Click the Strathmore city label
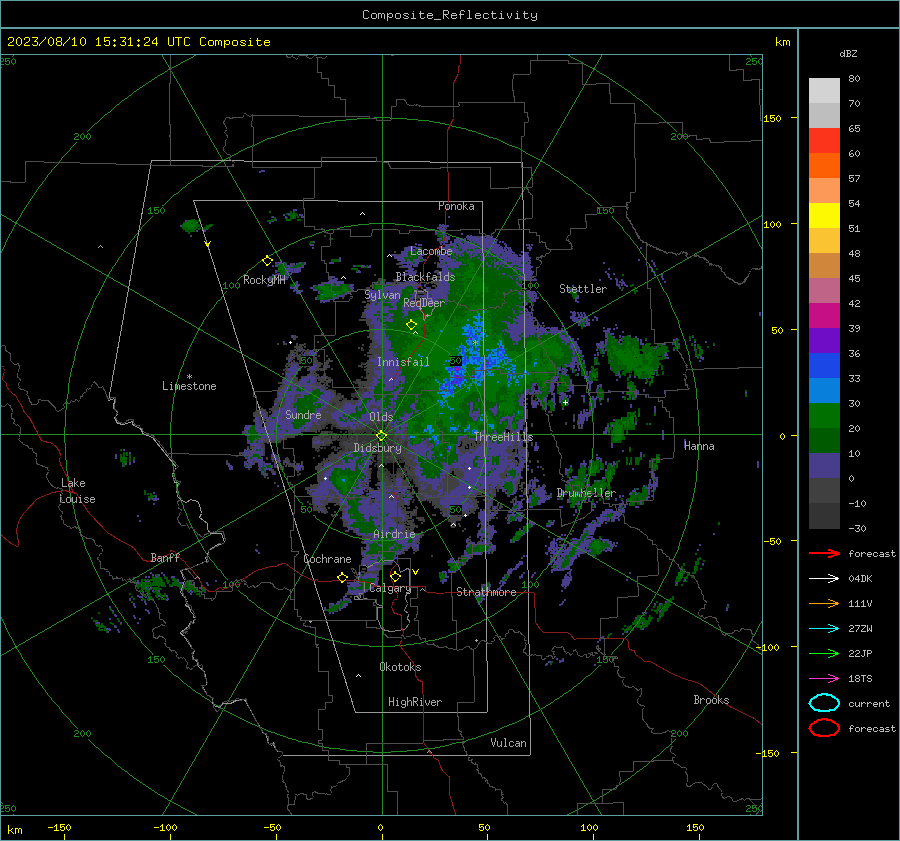900x841 pixels. pyautogui.click(x=486, y=592)
